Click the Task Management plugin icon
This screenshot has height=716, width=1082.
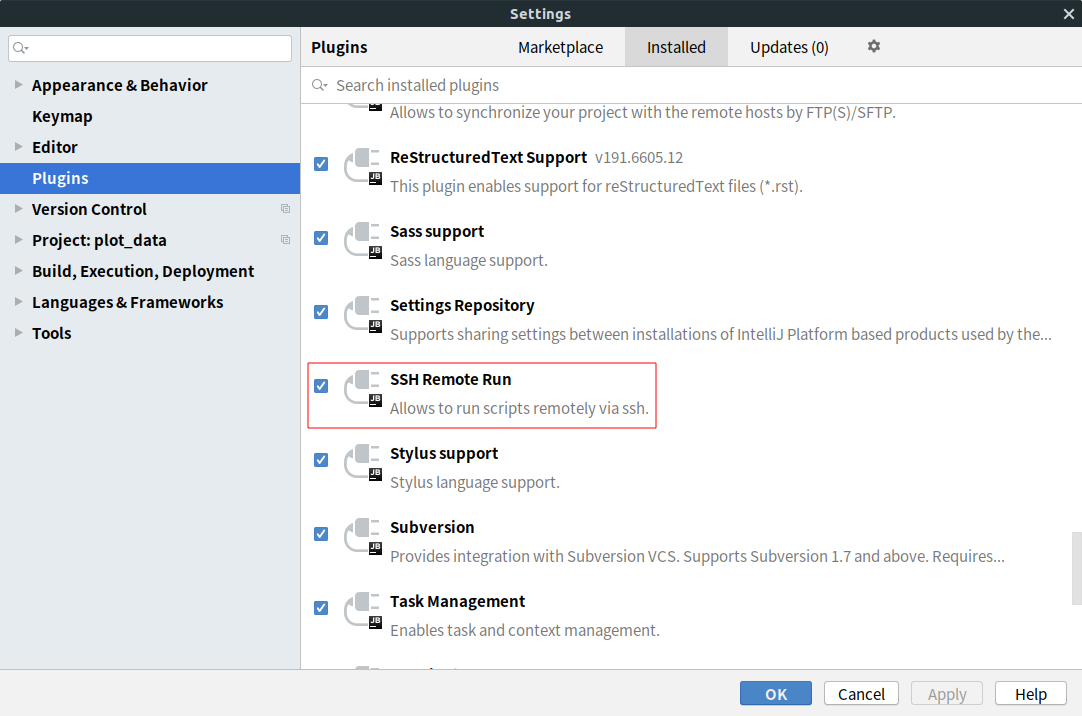pyautogui.click(x=363, y=610)
